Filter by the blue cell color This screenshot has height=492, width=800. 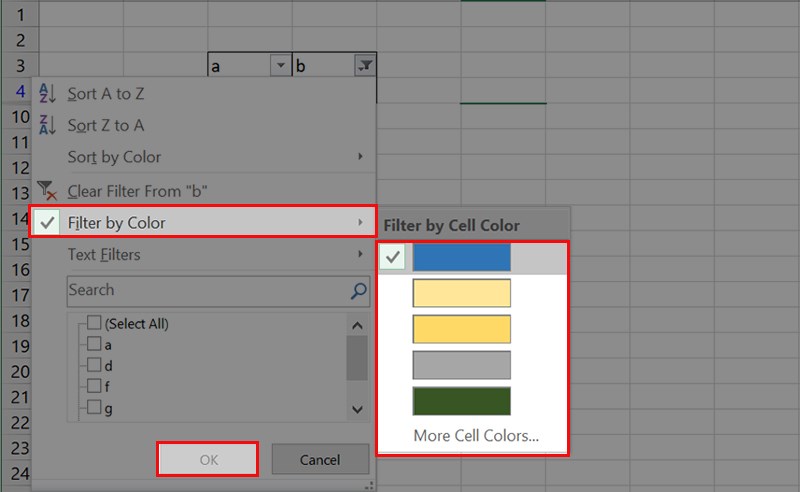[x=461, y=257]
